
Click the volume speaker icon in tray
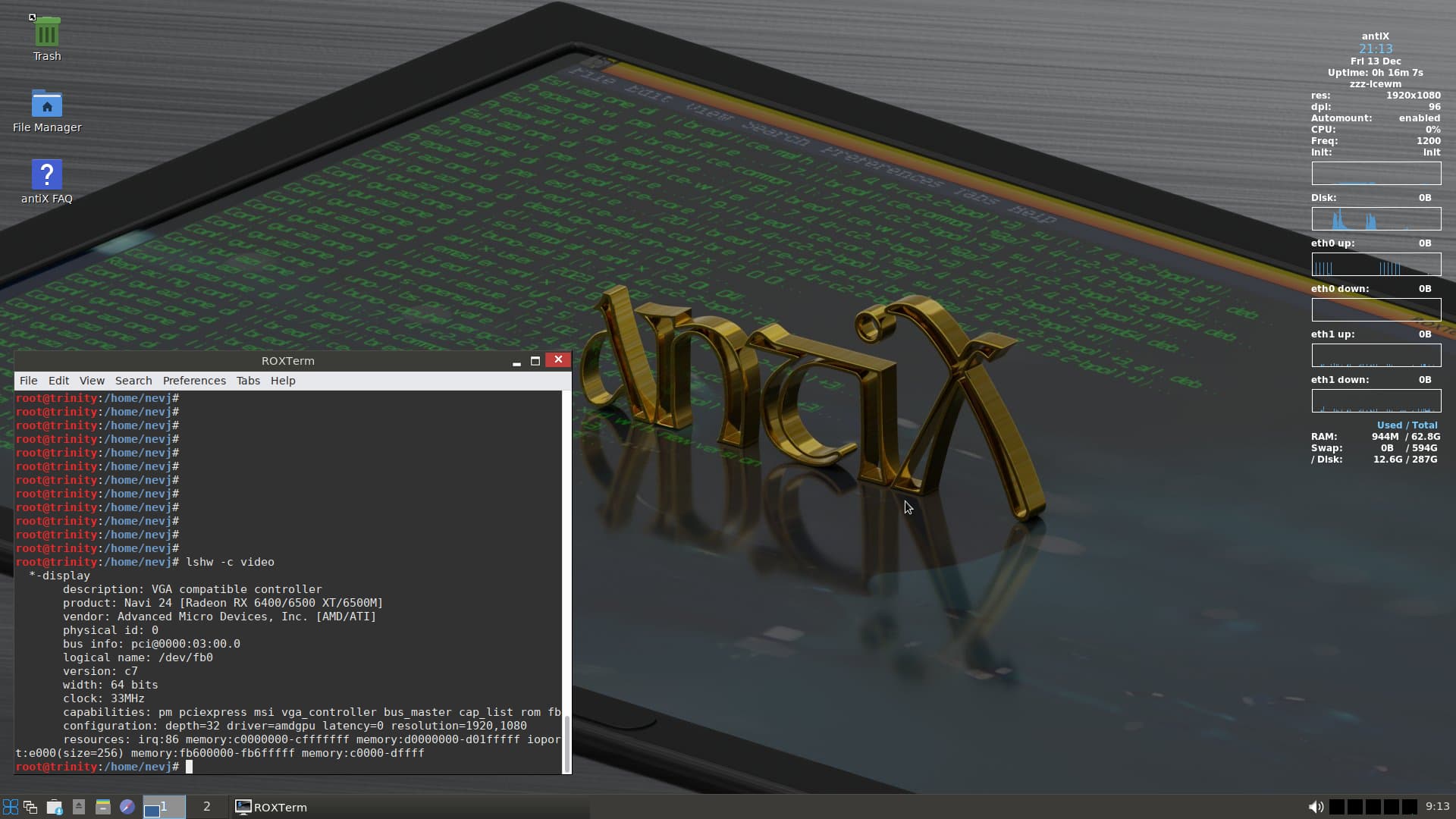tap(1316, 807)
